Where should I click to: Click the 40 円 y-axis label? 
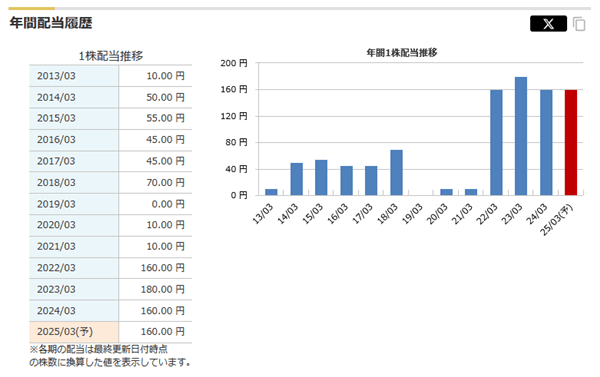coord(236,169)
